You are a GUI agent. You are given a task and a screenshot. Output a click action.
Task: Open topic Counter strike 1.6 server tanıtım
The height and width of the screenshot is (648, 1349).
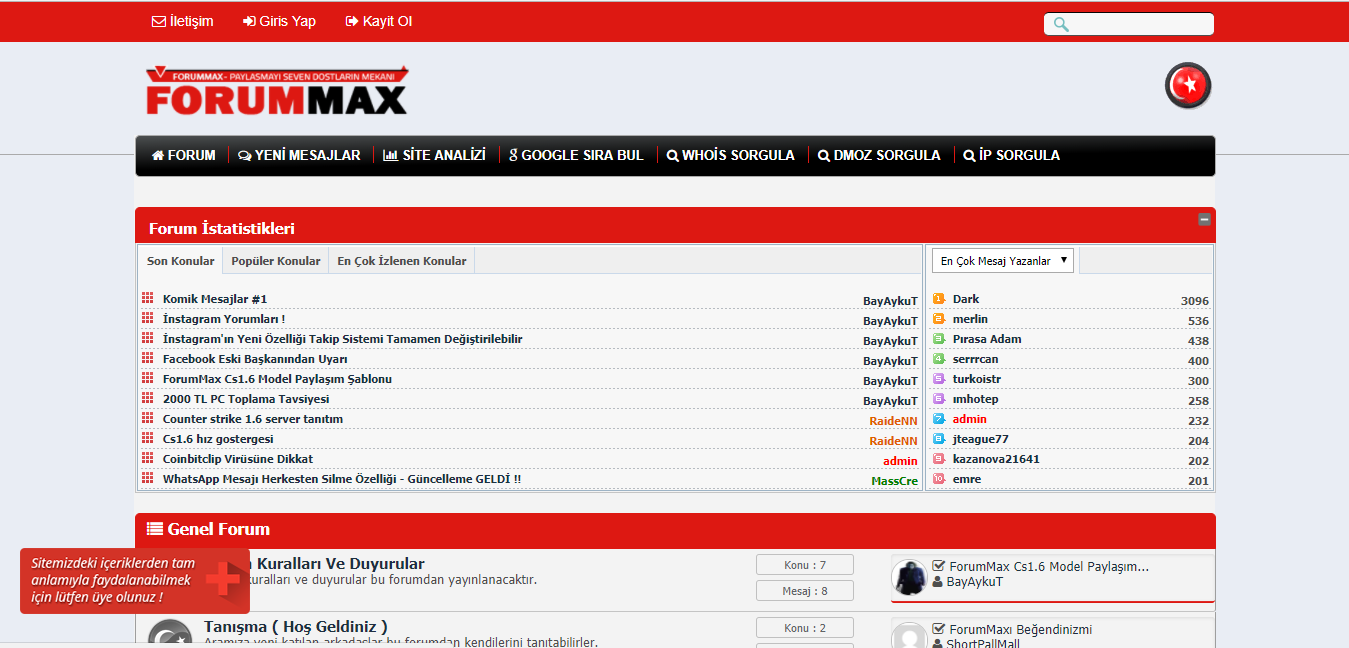[253, 419]
